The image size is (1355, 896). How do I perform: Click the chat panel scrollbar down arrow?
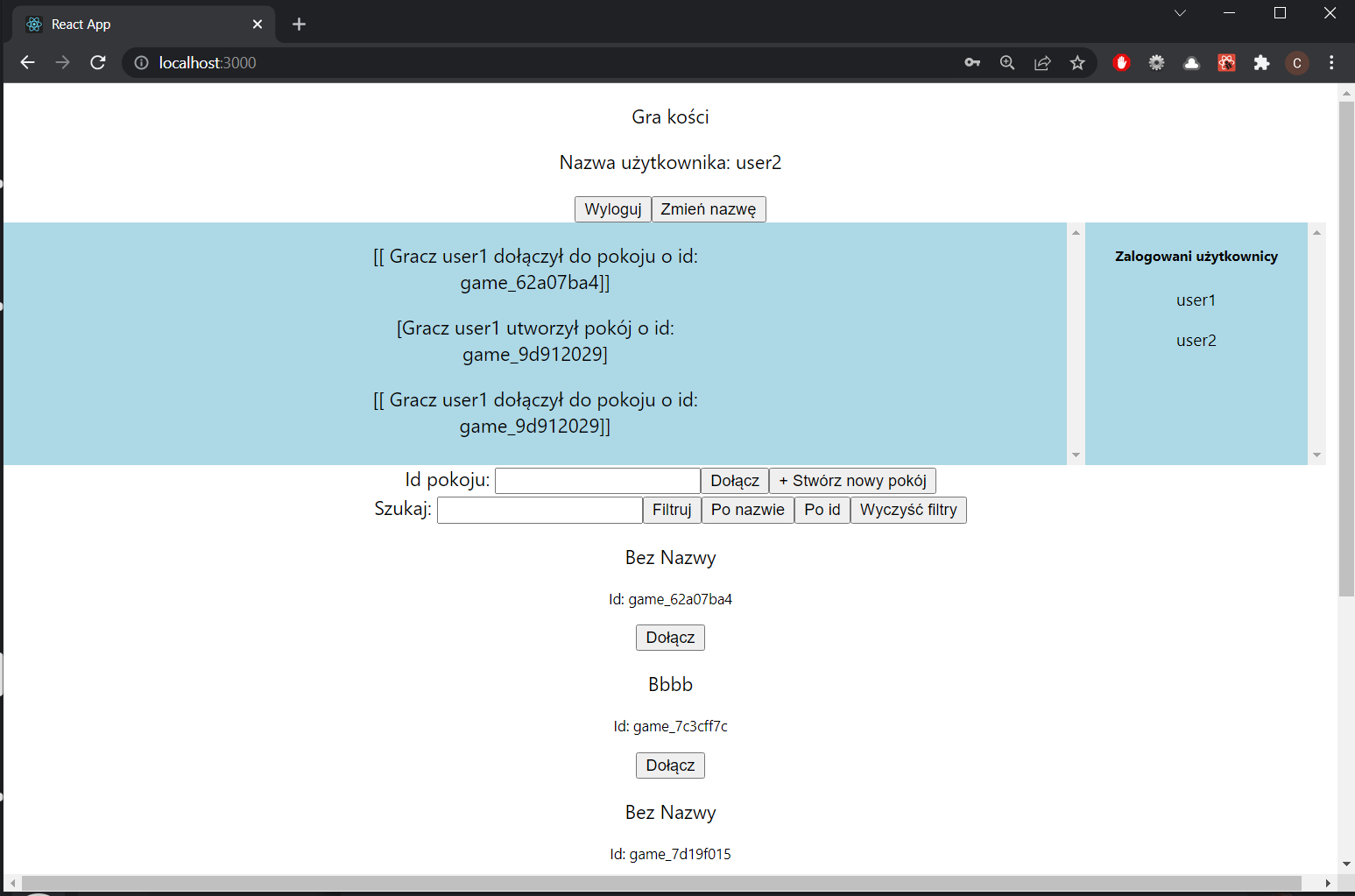coord(1076,455)
